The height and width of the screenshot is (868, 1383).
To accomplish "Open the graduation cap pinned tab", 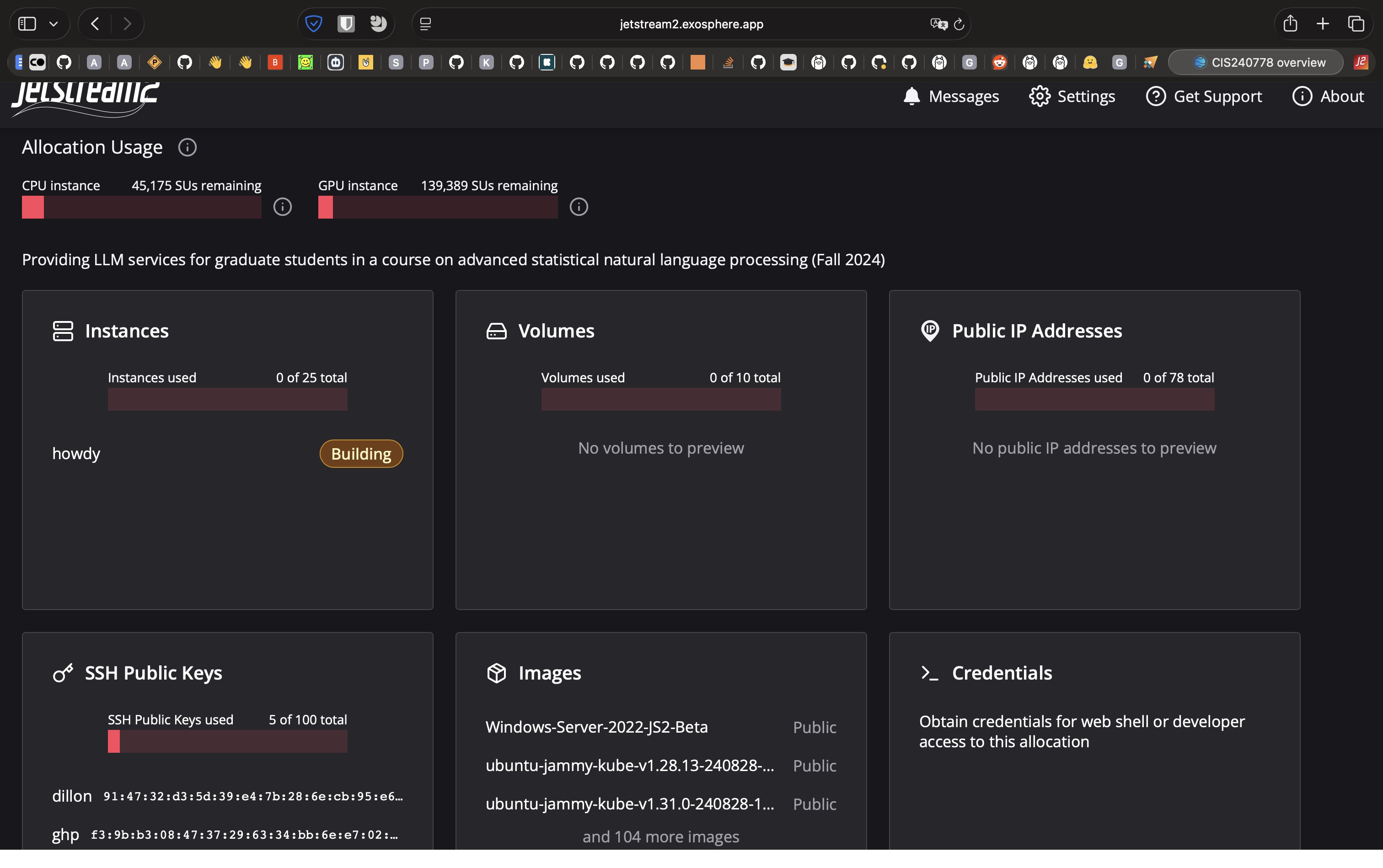I will point(788,62).
